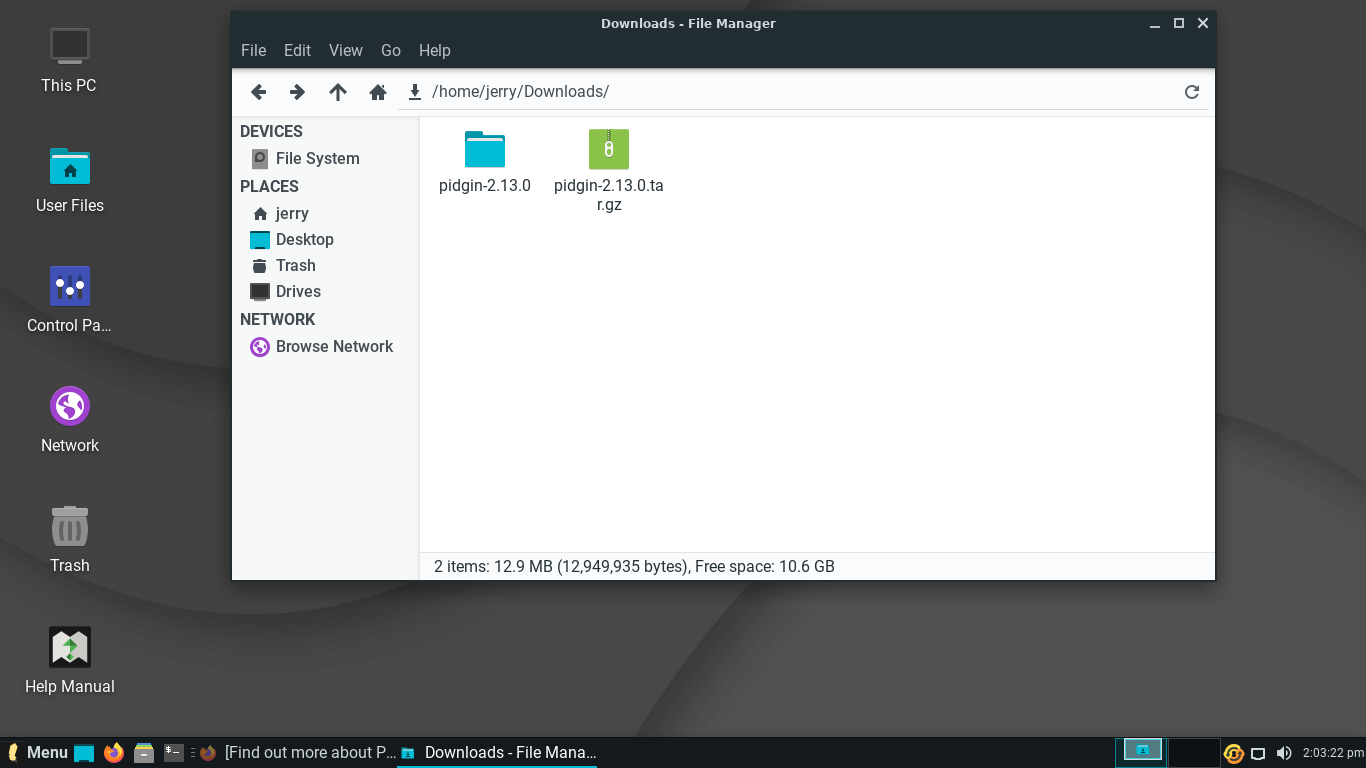Click the volume icon in system tray
The width and height of the screenshot is (1366, 768).
(x=1284, y=753)
